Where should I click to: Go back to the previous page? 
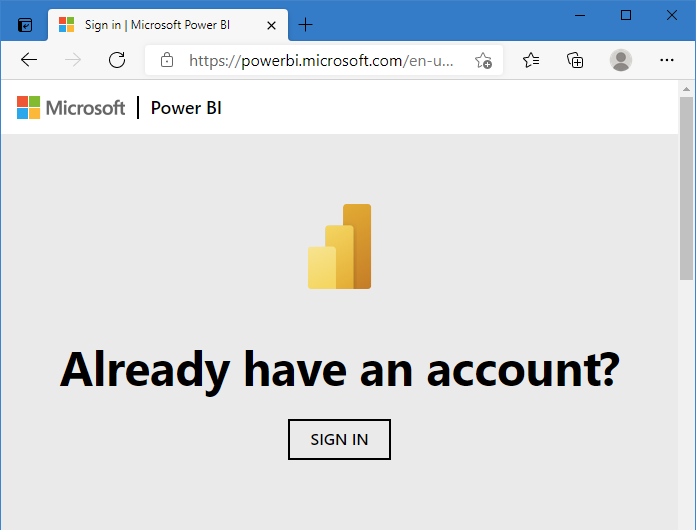click(29, 60)
